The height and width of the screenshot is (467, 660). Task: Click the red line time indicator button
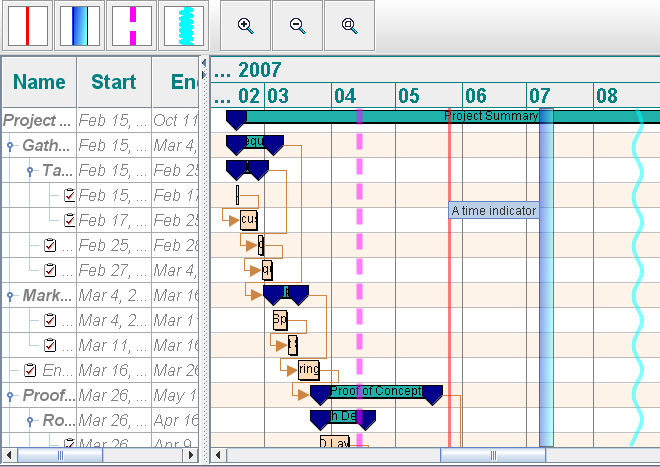(x=28, y=26)
